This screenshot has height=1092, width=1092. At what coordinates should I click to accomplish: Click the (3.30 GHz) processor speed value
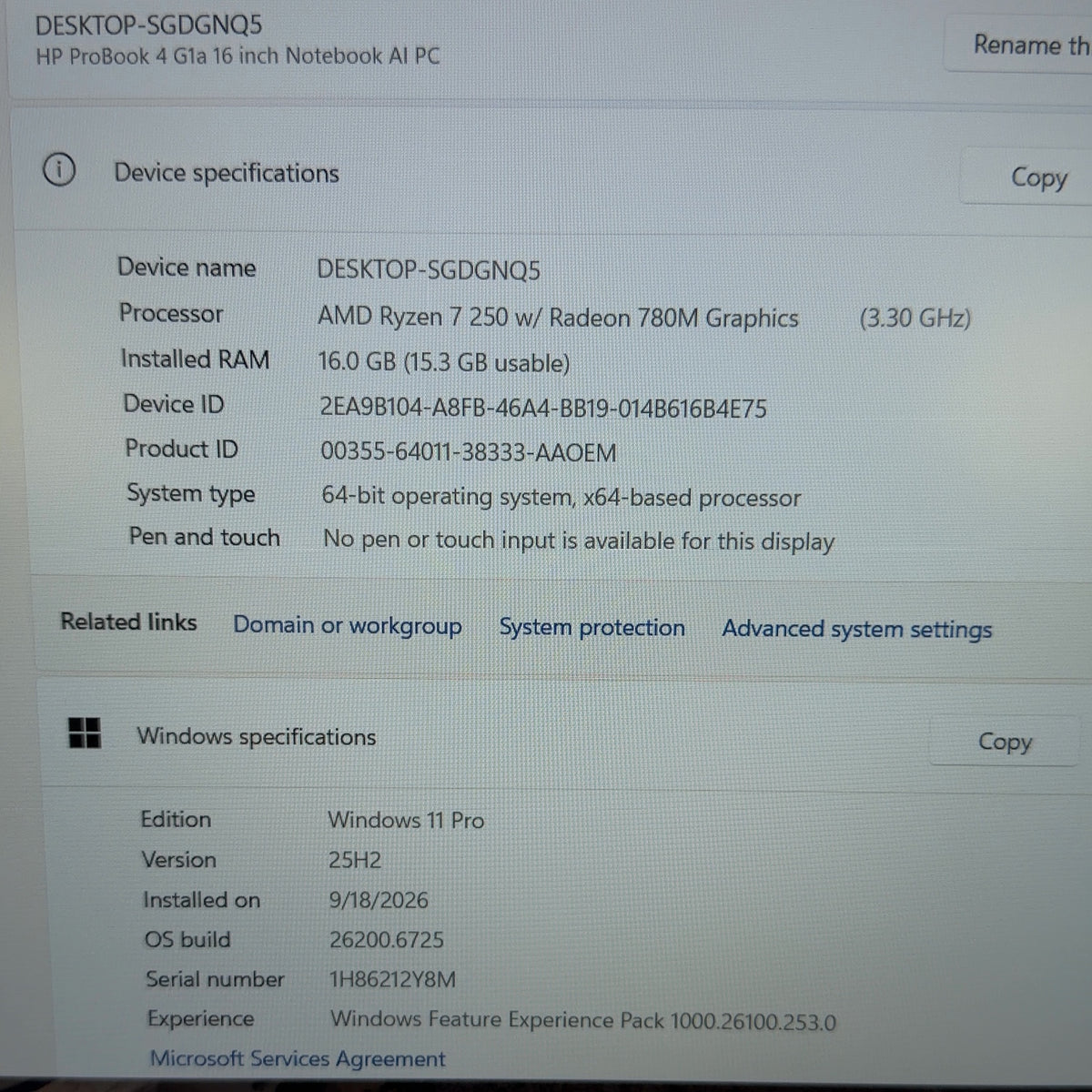click(915, 318)
